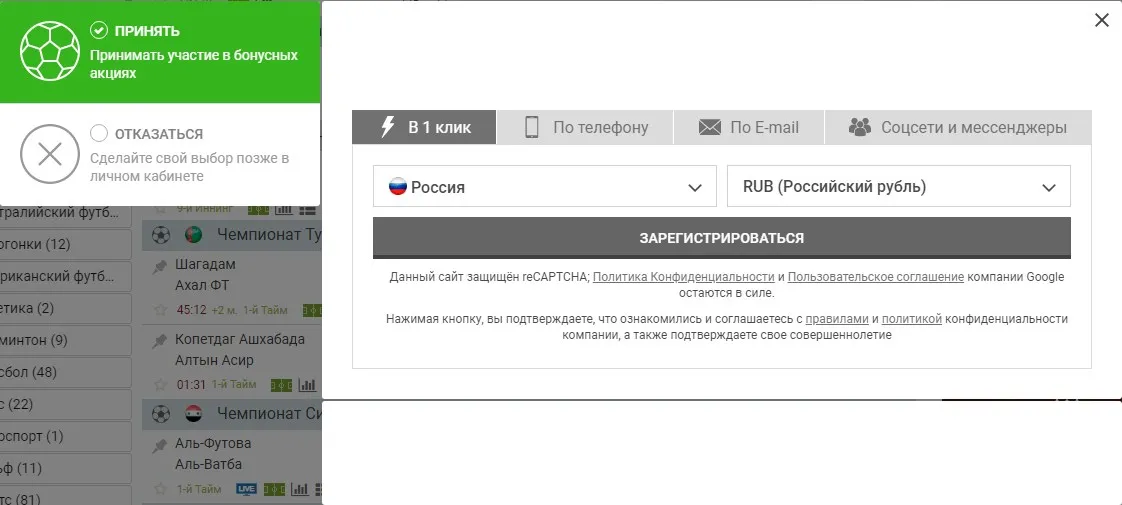Toggle favorite star for Копетдаг Ашхабада match
The width and height of the screenshot is (1122, 505).
(x=160, y=385)
